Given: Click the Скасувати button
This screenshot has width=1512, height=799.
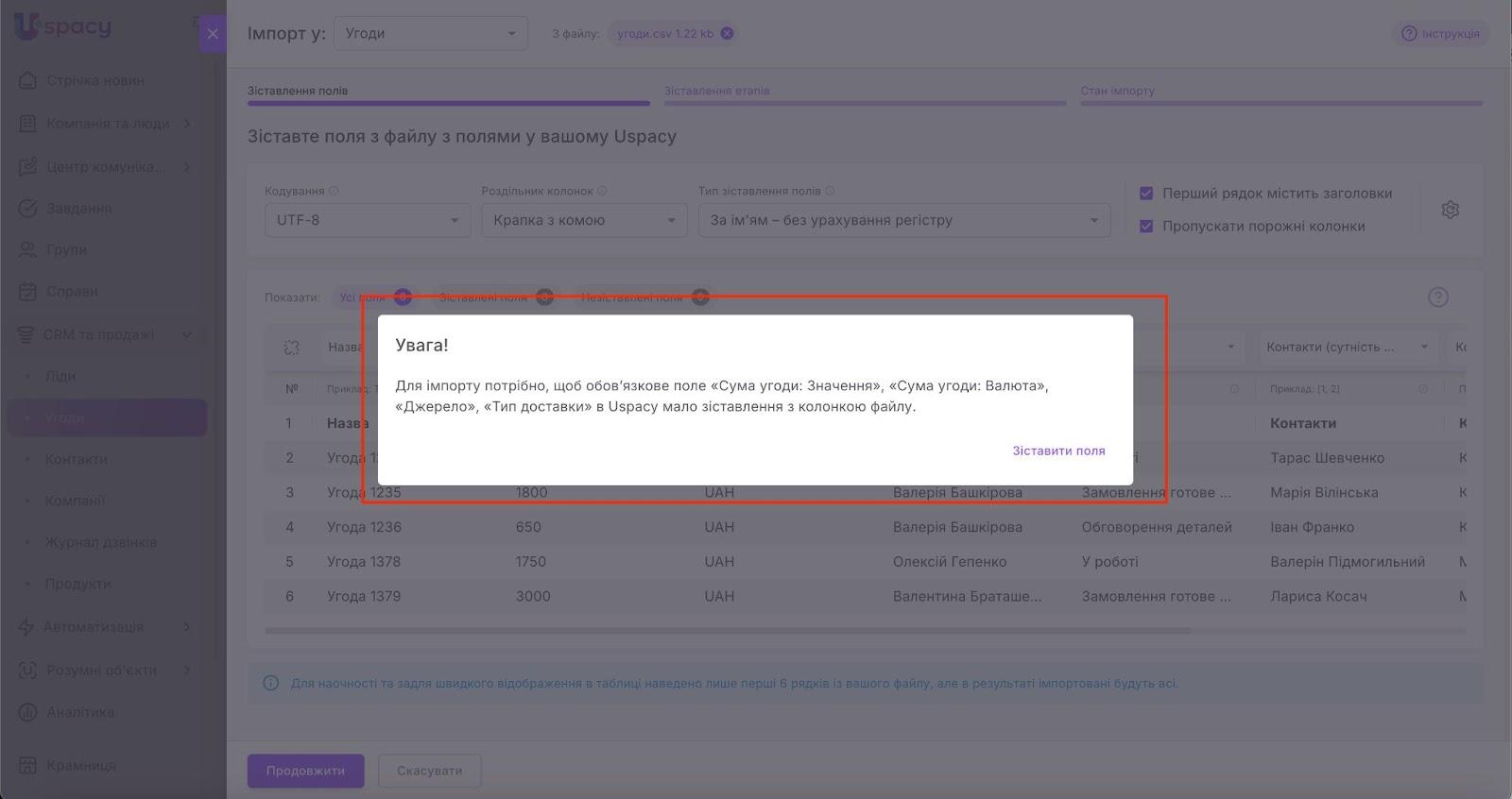Looking at the screenshot, I should [430, 771].
